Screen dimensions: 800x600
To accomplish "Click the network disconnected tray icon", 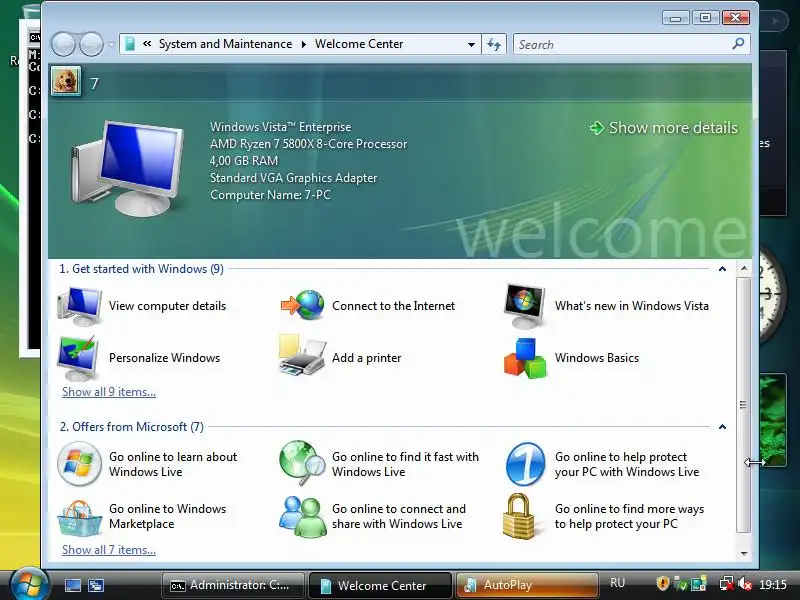I will (726, 584).
